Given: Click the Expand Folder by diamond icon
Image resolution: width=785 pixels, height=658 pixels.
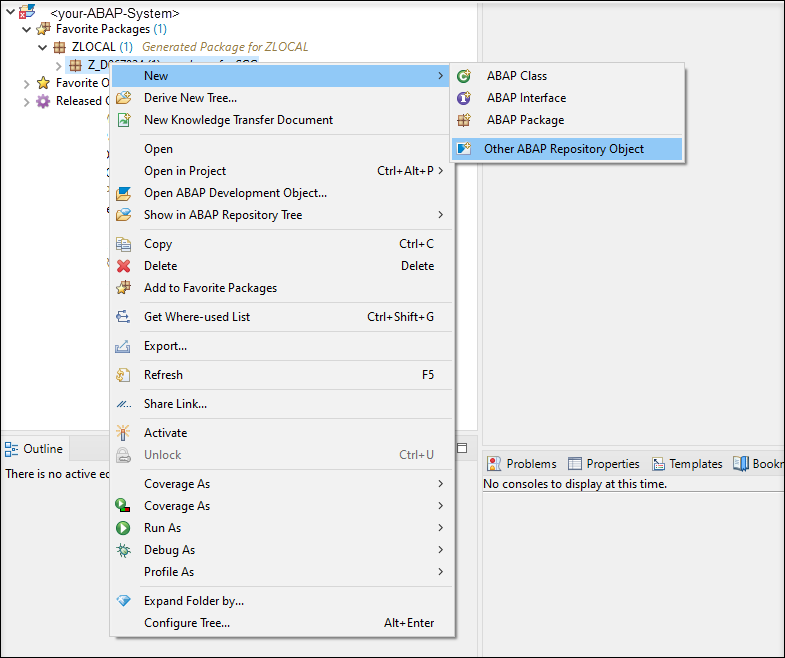Looking at the screenshot, I should click(x=123, y=601).
